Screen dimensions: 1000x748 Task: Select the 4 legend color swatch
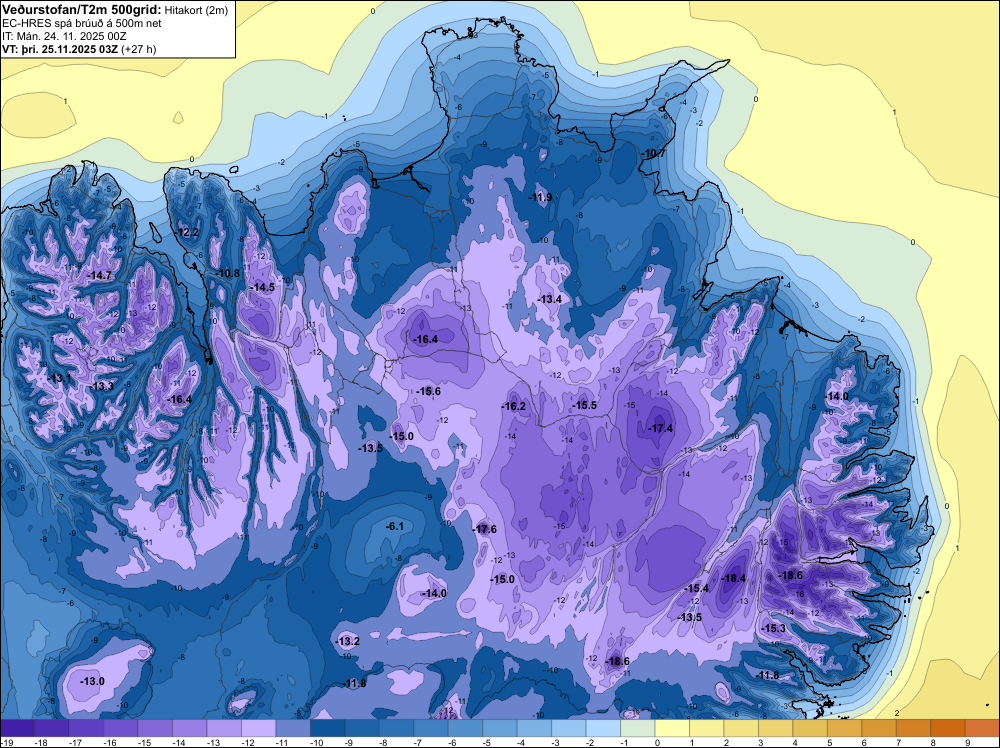tap(809, 728)
